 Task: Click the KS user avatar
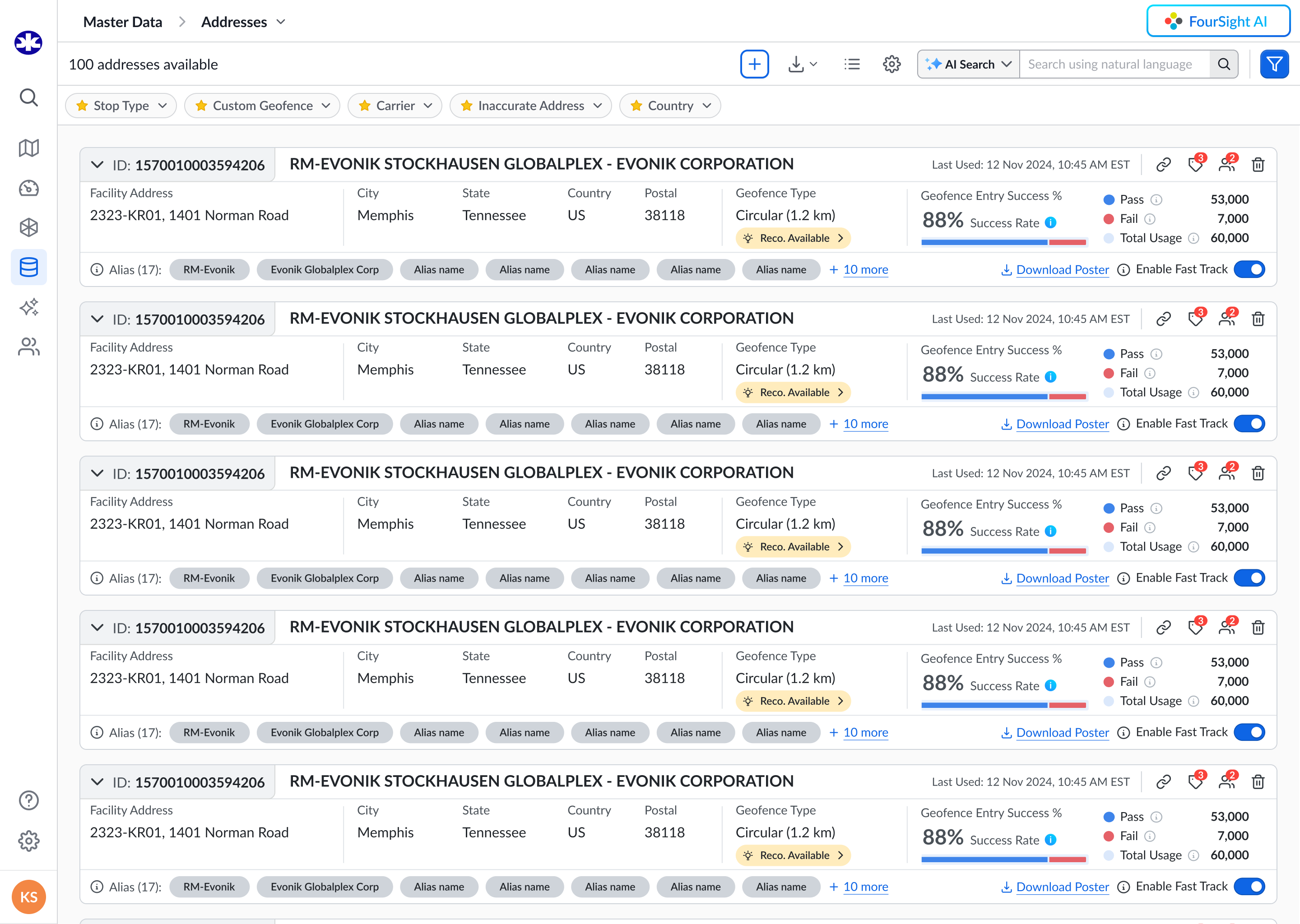[28, 897]
